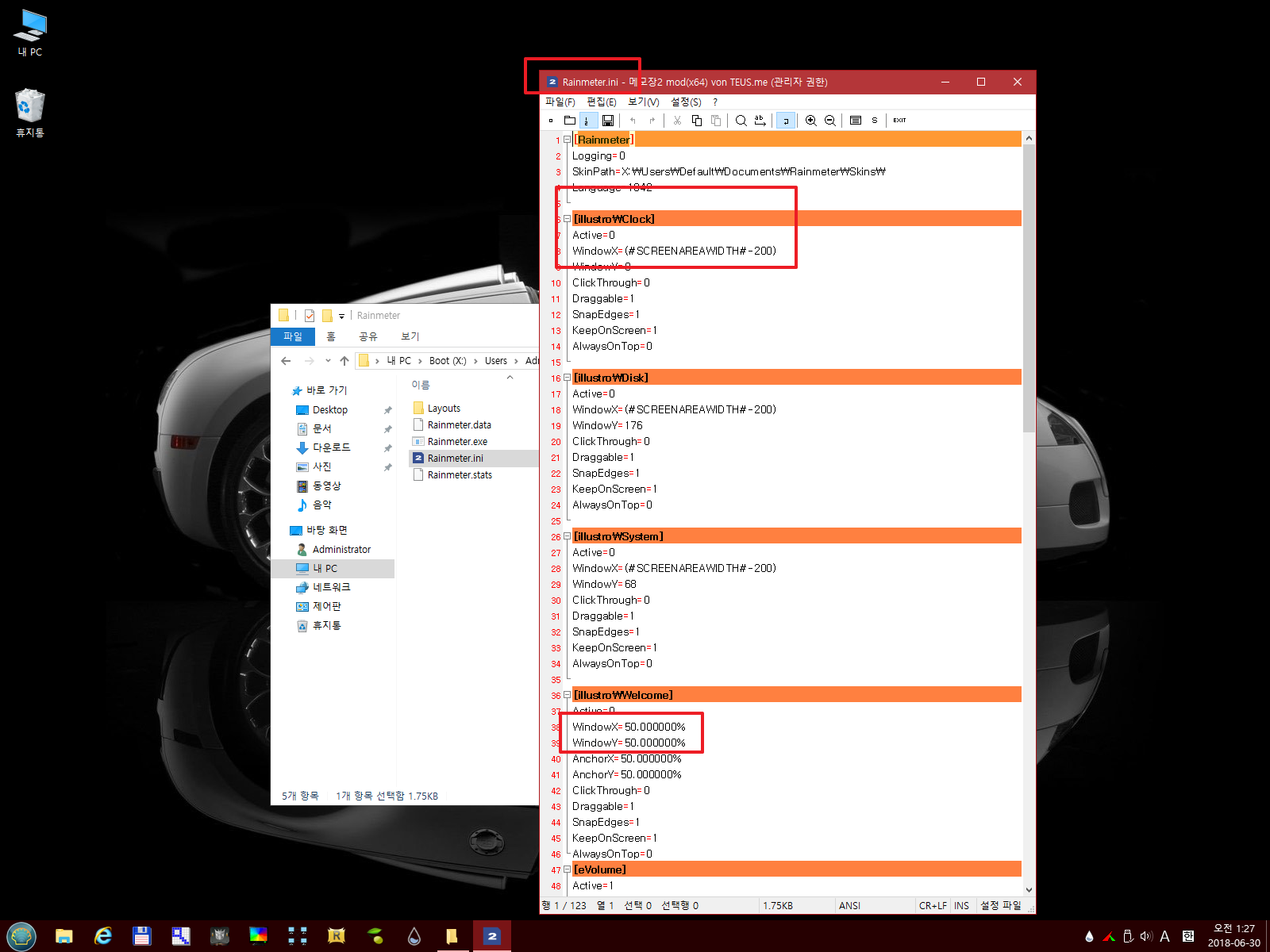
Task: Open the 설정(S) menu
Action: [686, 102]
